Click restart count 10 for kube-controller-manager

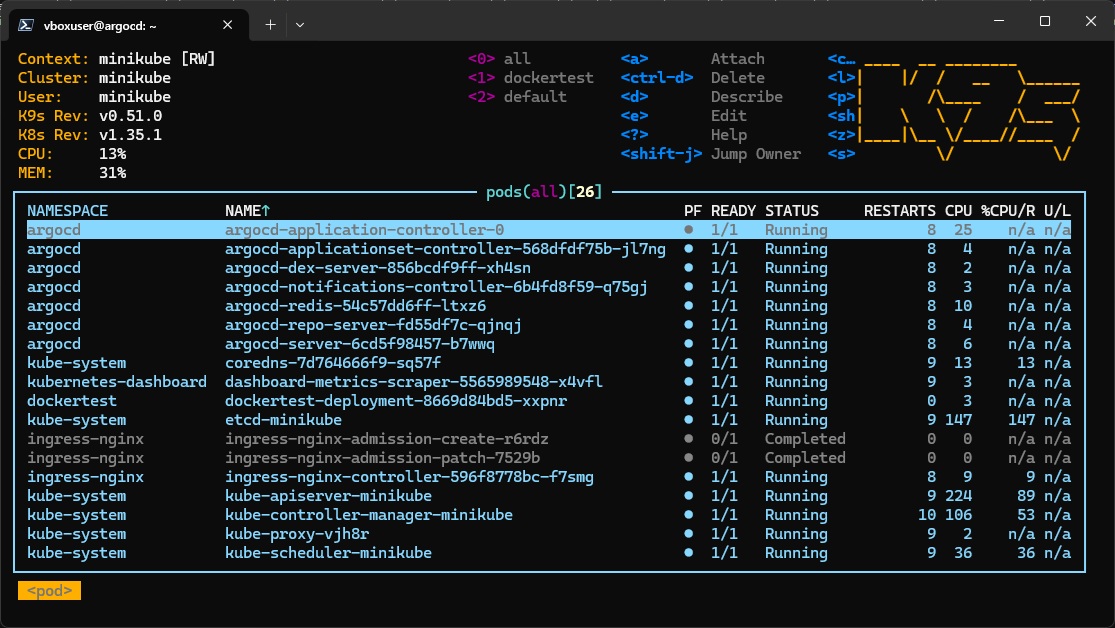tap(927, 515)
